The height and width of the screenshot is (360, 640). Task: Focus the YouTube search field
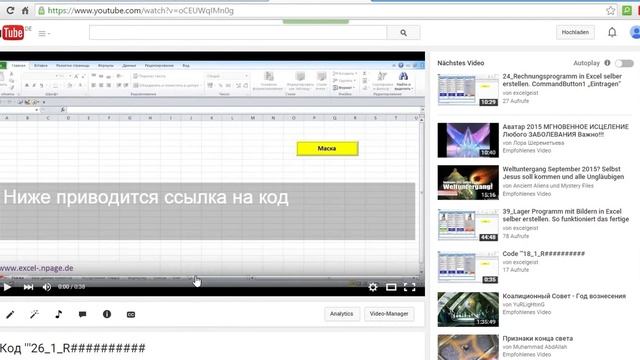(x=238, y=33)
